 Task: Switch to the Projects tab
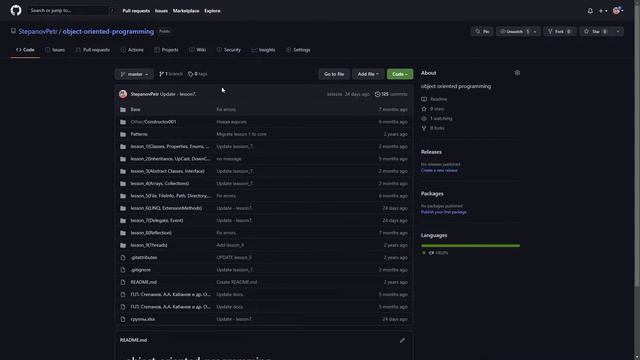coord(166,50)
